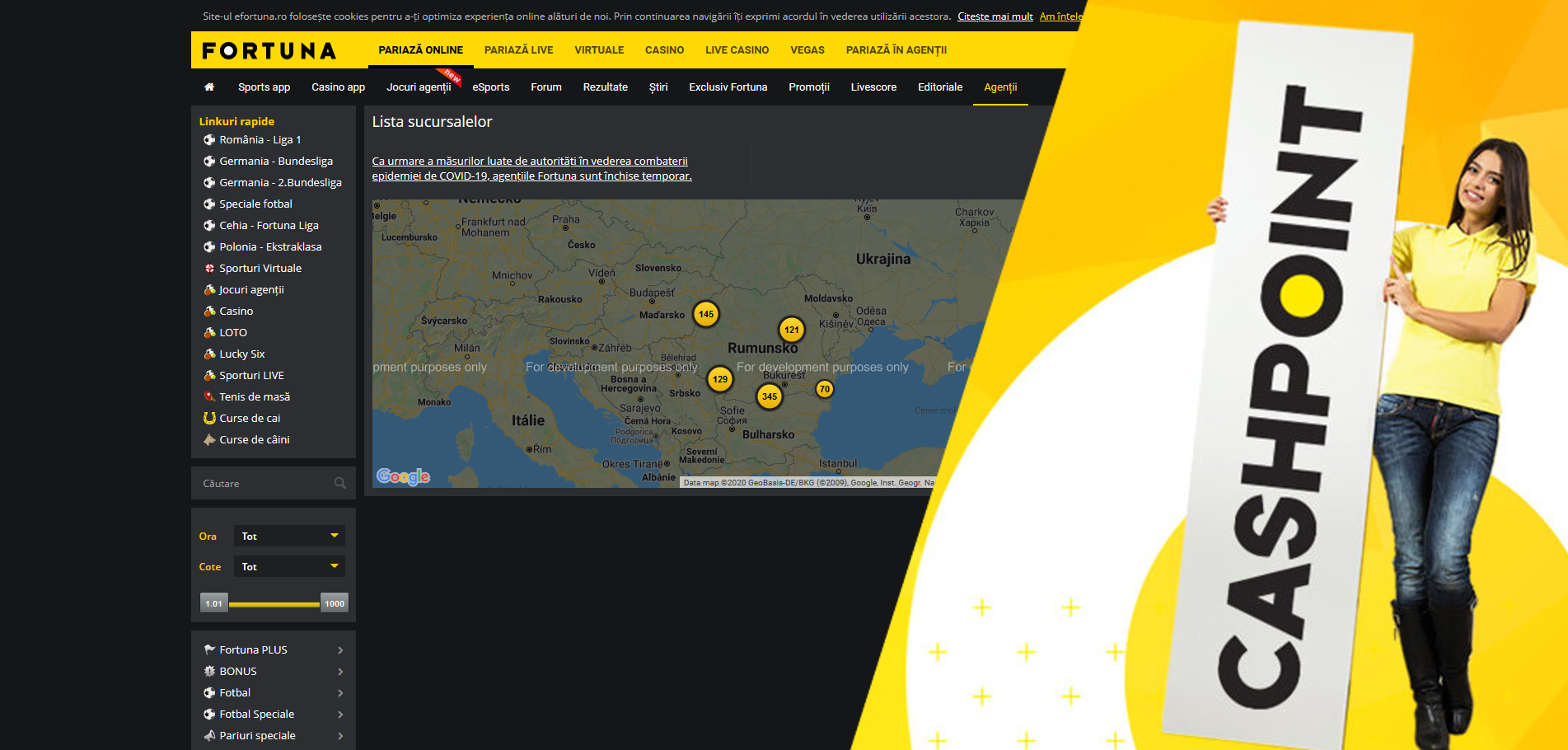
Task: Click the Lucky Six icon
Action: (209, 354)
